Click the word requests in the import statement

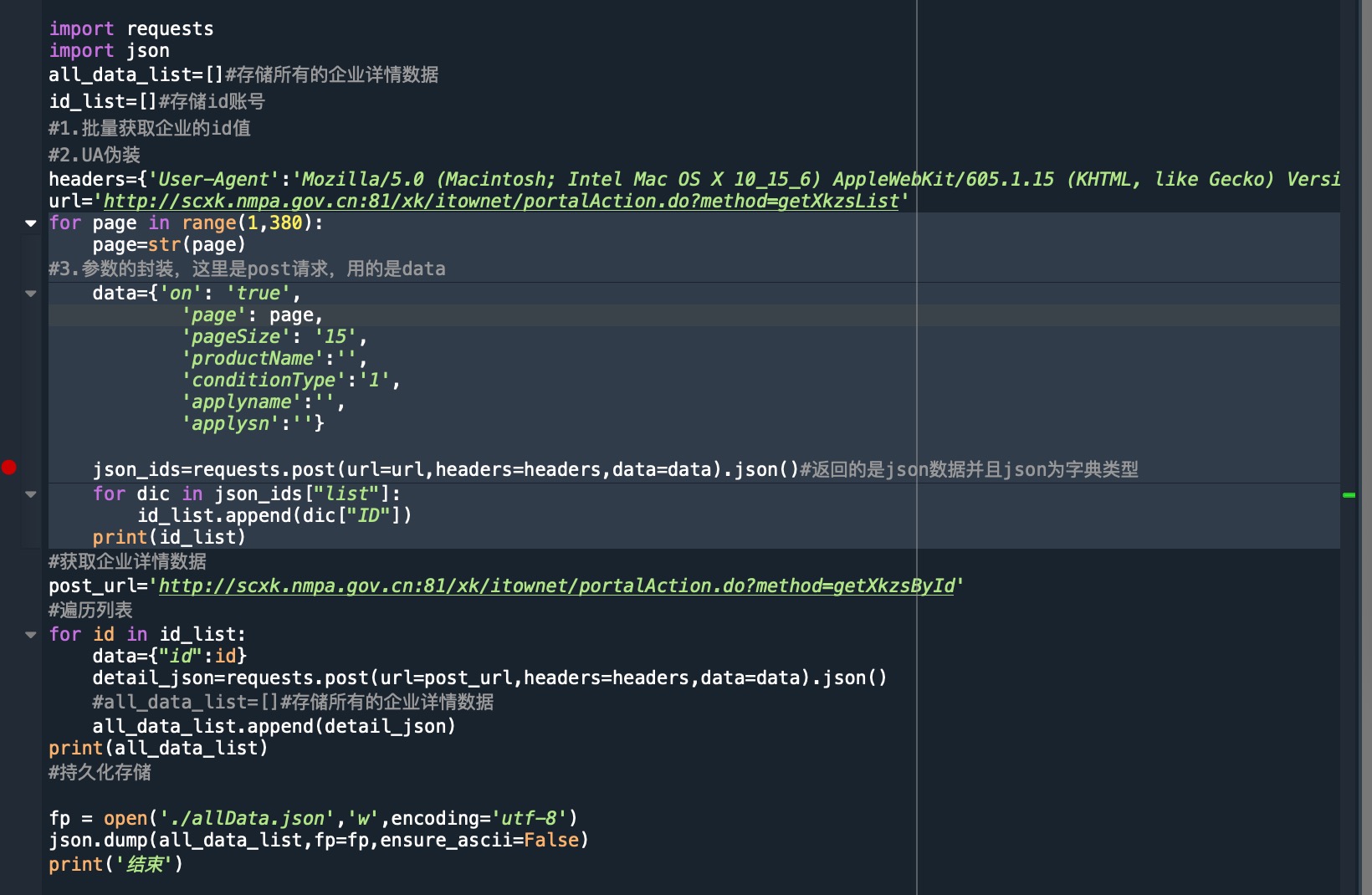(x=169, y=28)
